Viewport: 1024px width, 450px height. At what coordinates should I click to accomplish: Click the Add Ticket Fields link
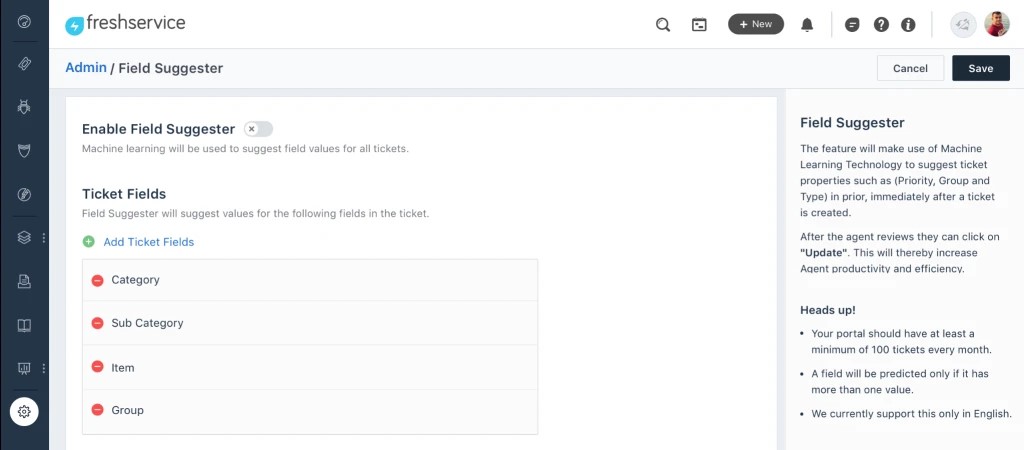coord(148,242)
